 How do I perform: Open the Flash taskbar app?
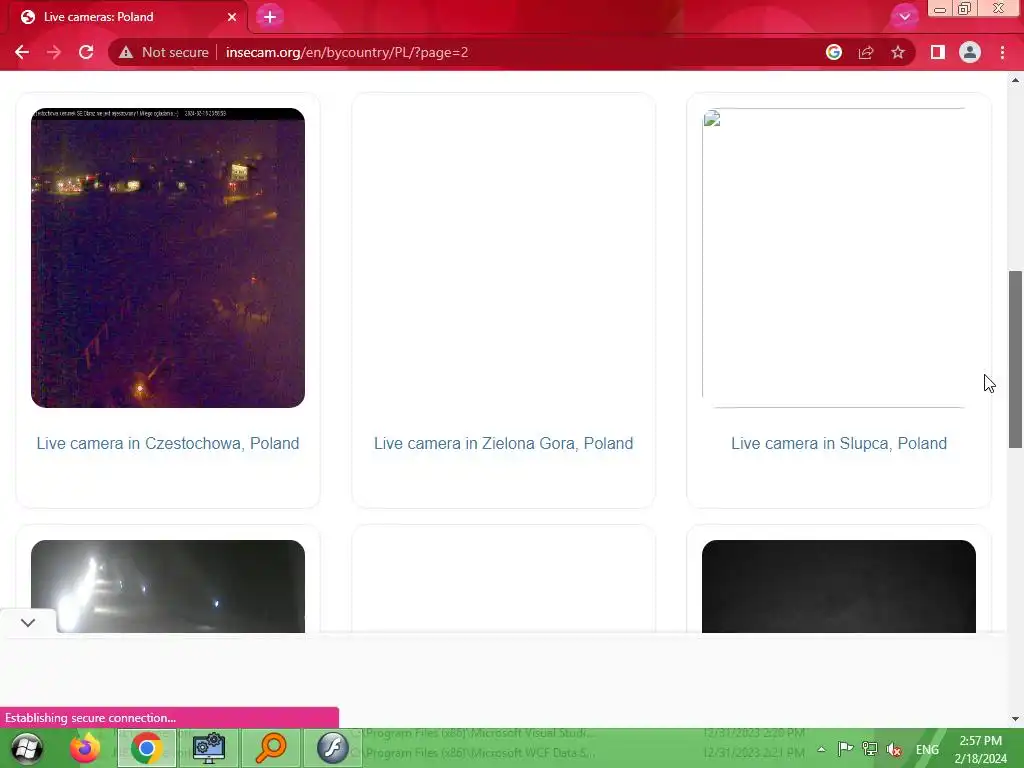coord(332,748)
